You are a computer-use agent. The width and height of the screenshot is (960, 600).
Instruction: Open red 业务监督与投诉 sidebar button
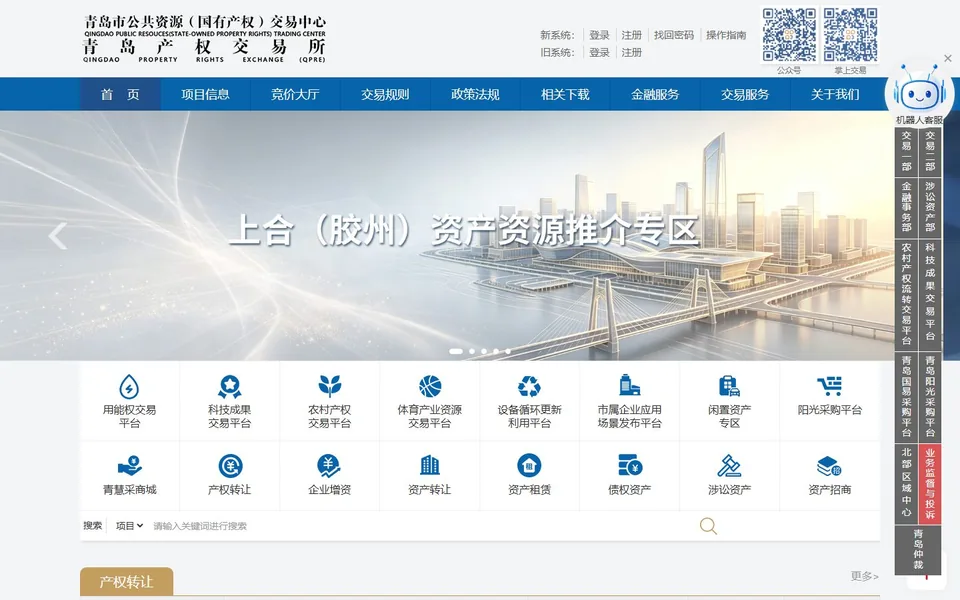(x=930, y=484)
